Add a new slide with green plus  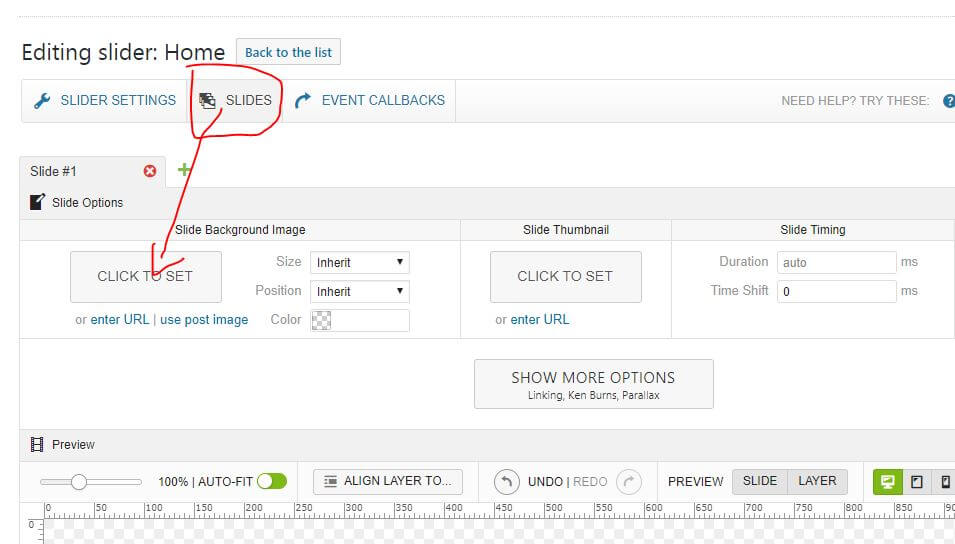[184, 170]
